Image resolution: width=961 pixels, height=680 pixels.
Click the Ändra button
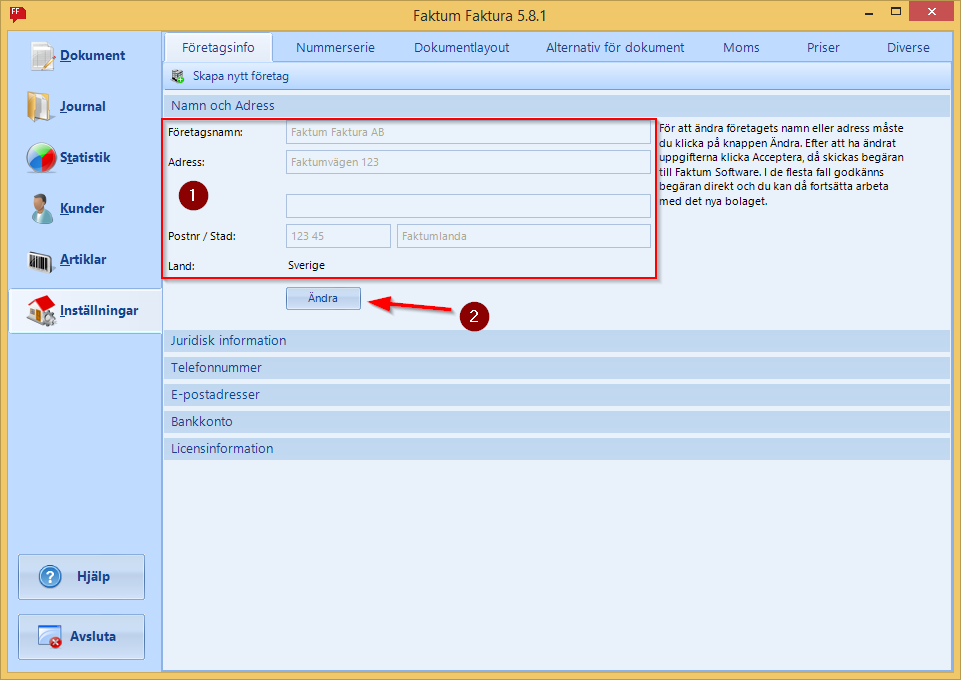[323, 298]
